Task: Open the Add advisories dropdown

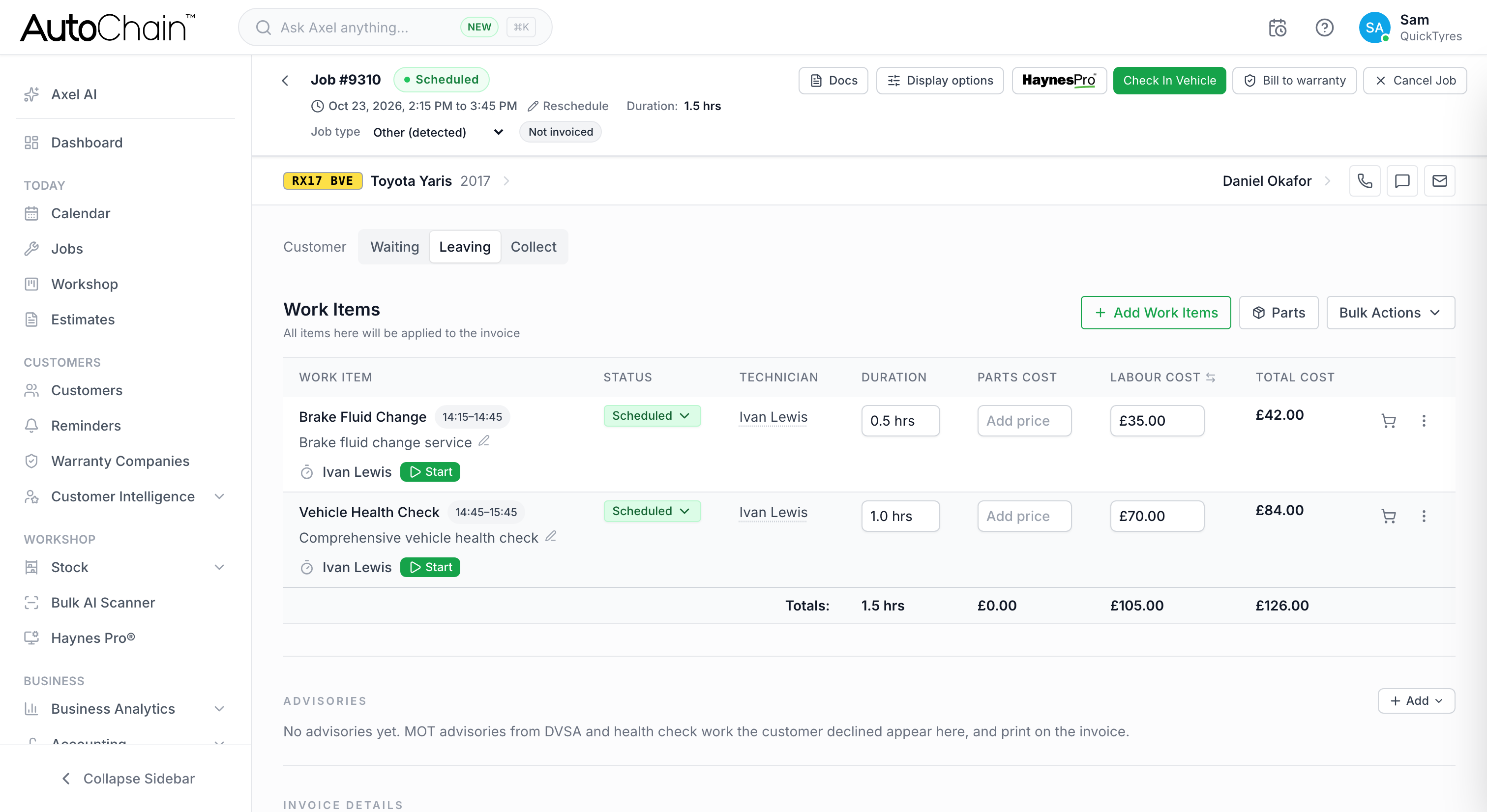Action: [1416, 700]
